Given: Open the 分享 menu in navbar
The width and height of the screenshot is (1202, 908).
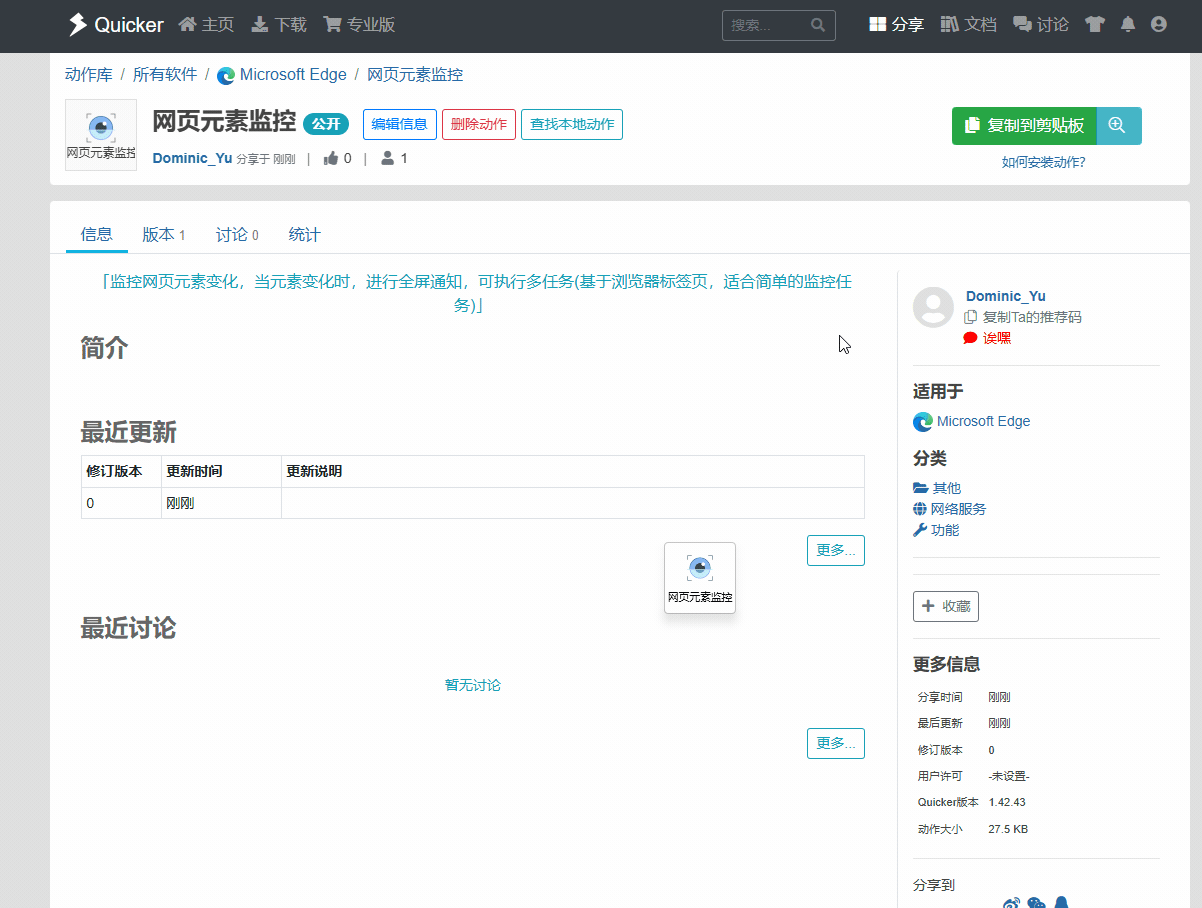Looking at the screenshot, I should [x=896, y=25].
